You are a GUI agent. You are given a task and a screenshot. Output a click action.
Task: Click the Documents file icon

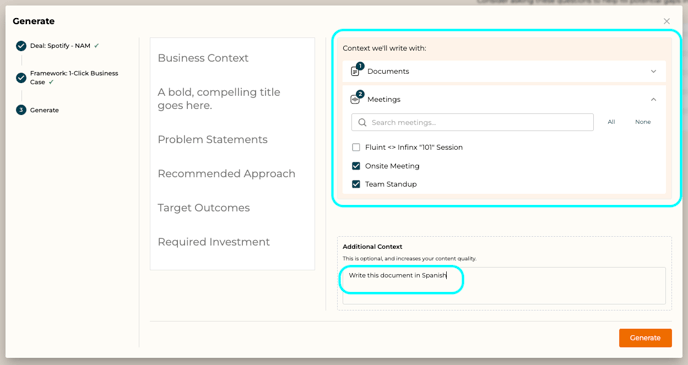tap(355, 71)
